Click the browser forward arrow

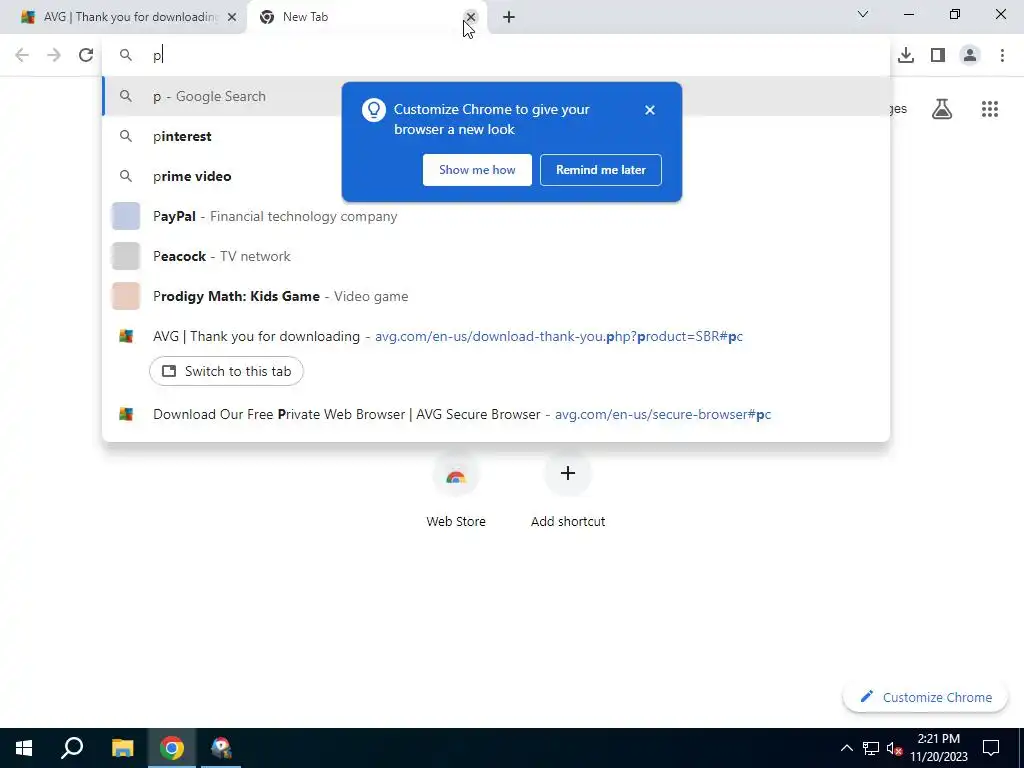click(54, 56)
